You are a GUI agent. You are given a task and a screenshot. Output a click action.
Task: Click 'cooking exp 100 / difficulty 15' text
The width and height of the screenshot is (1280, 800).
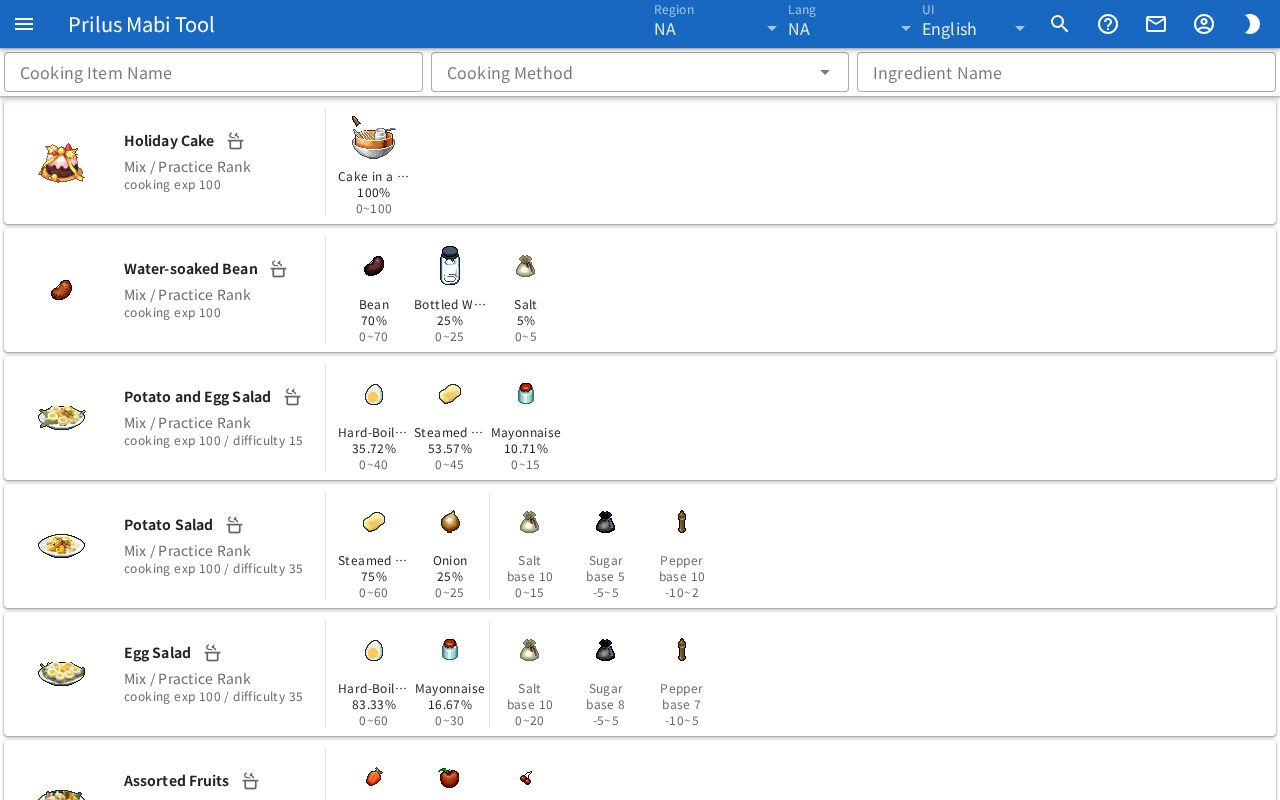tap(213, 441)
